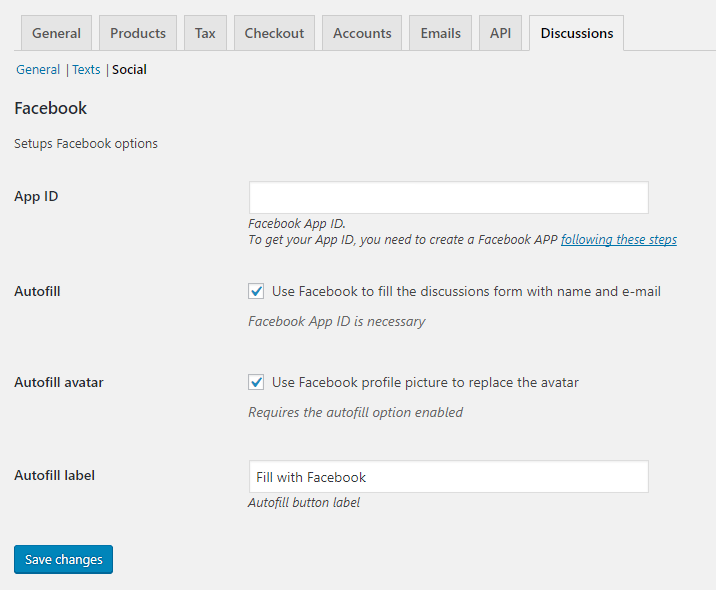This screenshot has height=590, width=716.
Task: Click 'Facebook App ID is necessary' note
Action: [337, 321]
